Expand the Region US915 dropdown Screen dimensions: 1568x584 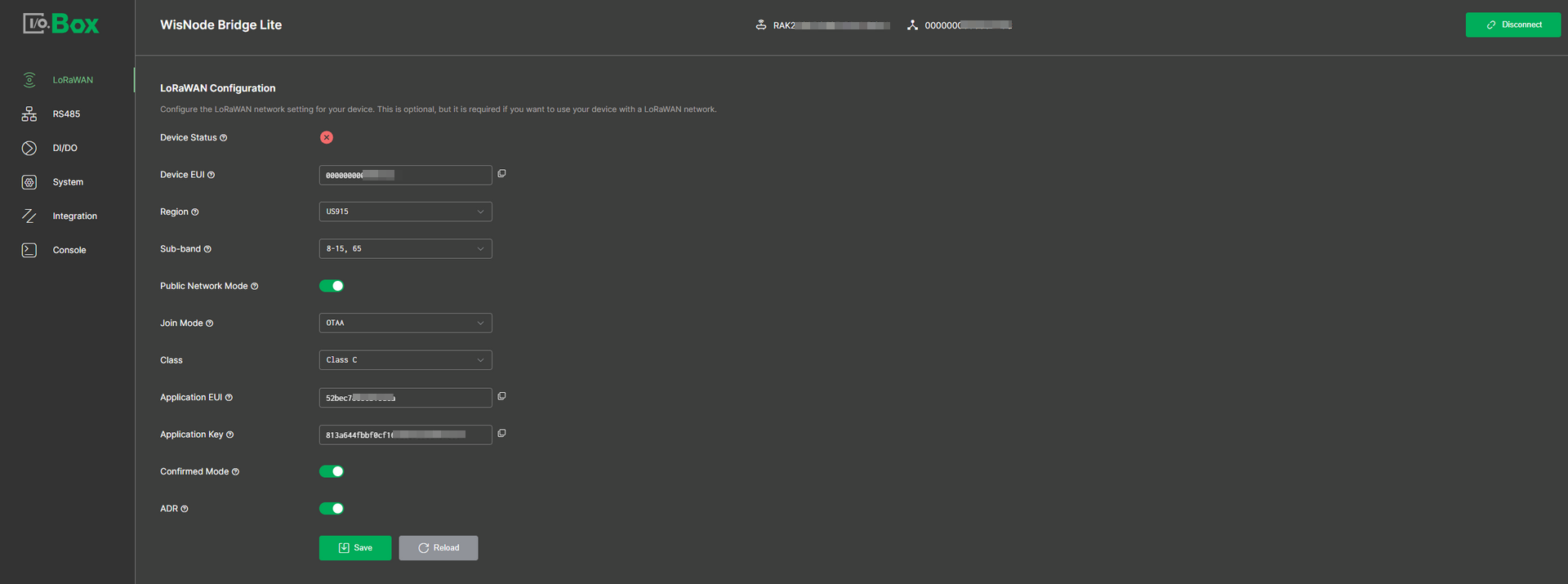coord(405,212)
